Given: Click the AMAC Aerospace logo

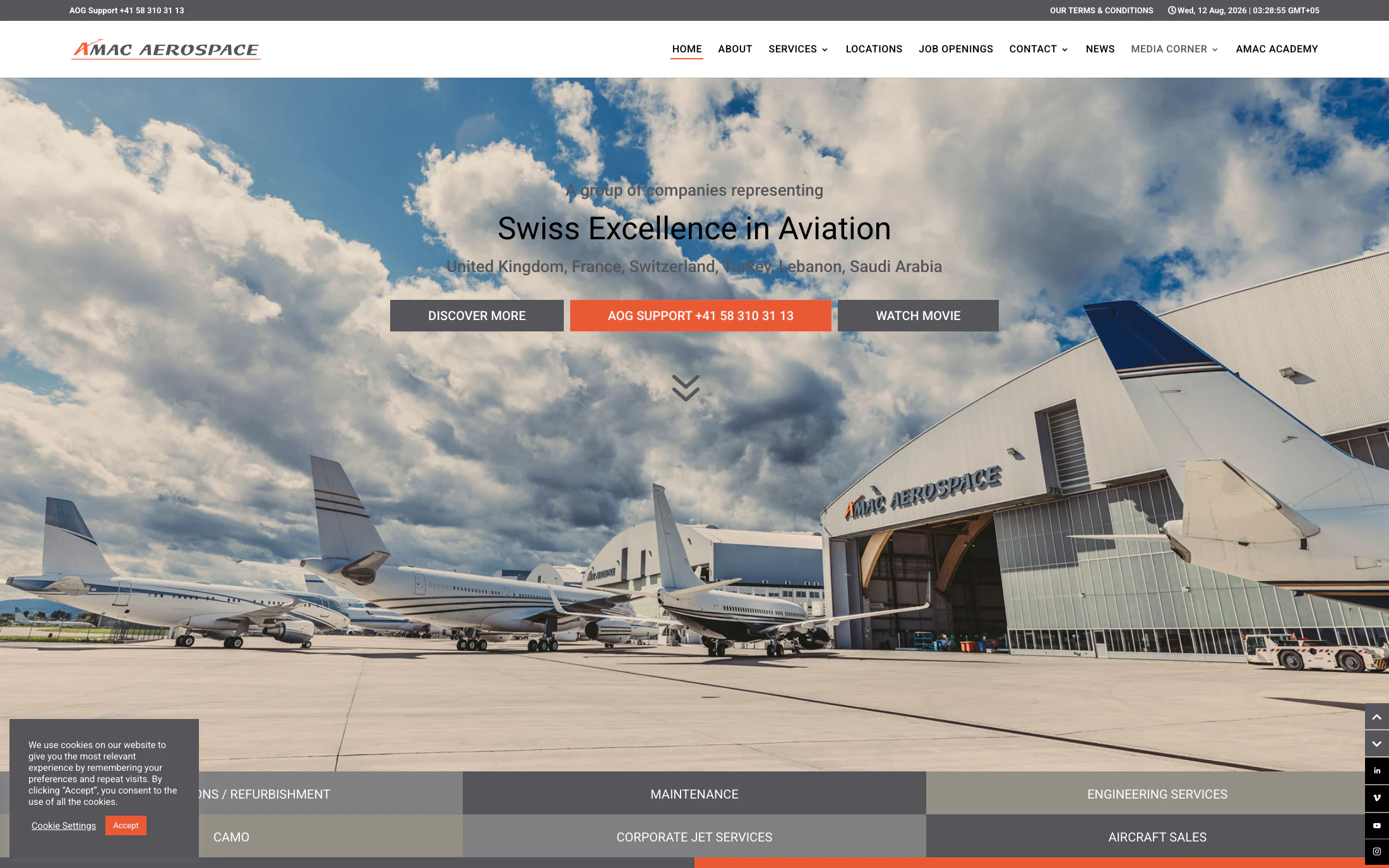Looking at the screenshot, I should click(x=166, y=49).
